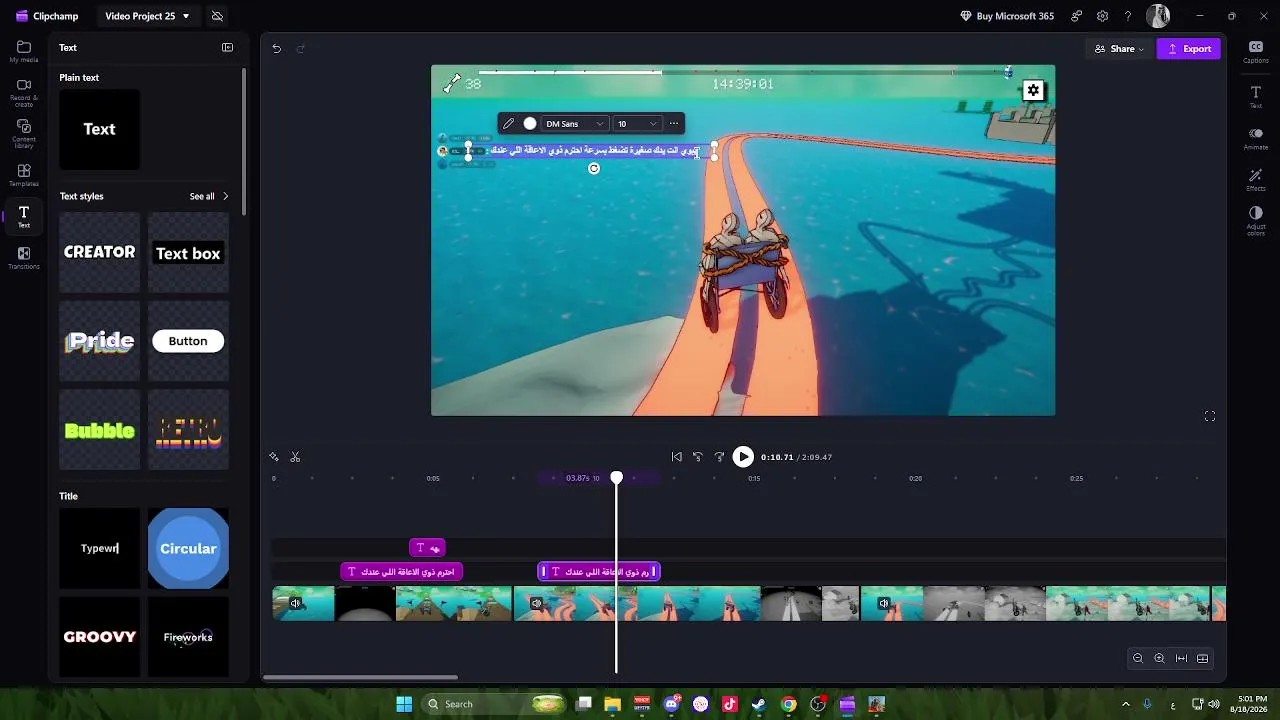Click the rightmost timeline layout icon

(x=1203, y=658)
